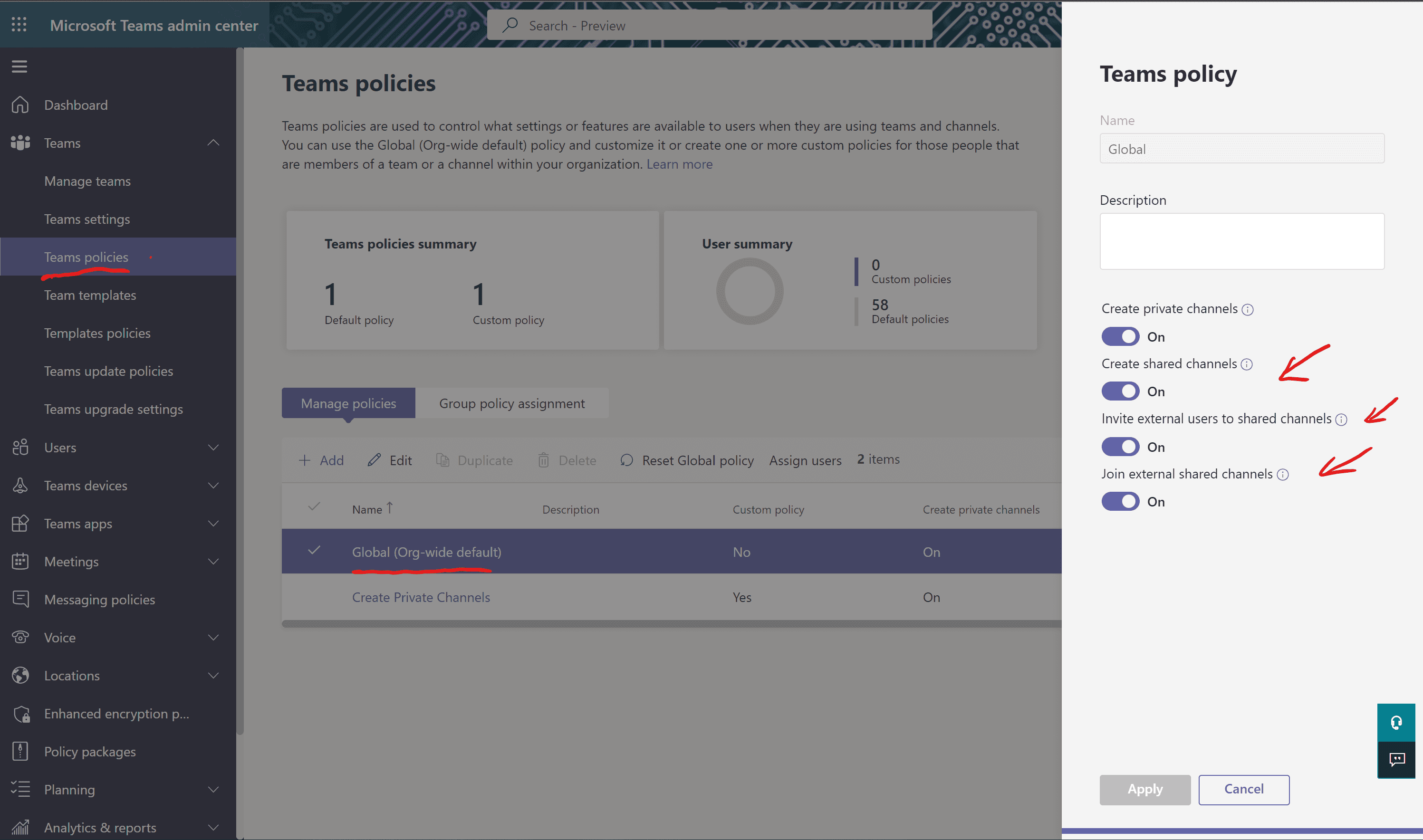Screen dimensions: 1423x840
Task: Click the Join external shared channels info icon
Action: pos(1283,475)
